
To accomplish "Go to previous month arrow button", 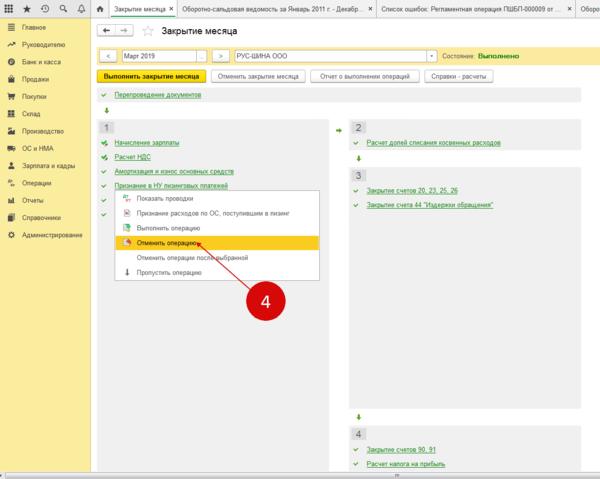I will pyautogui.click(x=108, y=56).
